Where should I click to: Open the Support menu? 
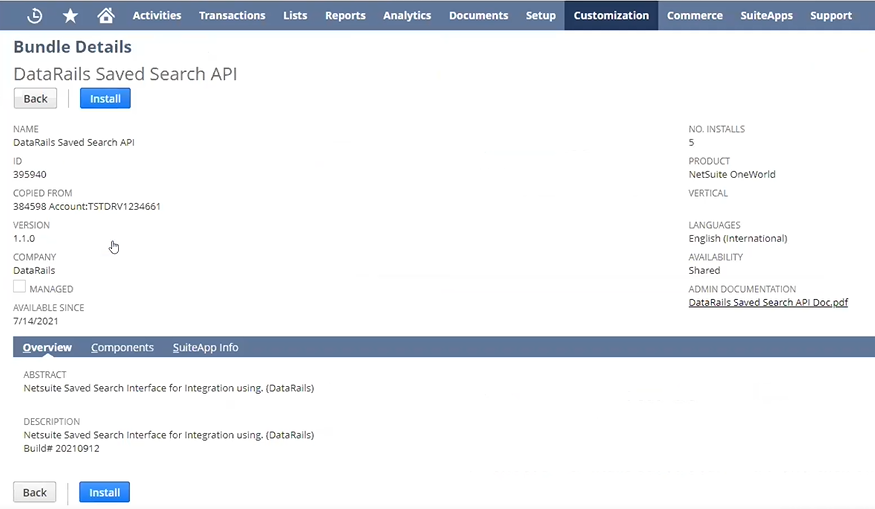831,16
